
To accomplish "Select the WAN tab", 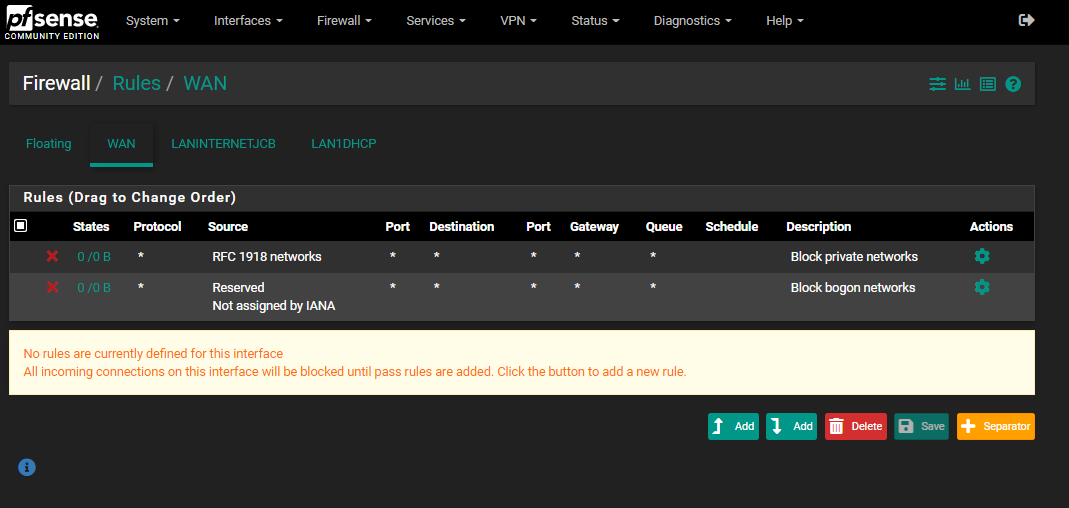I will pyautogui.click(x=121, y=144).
